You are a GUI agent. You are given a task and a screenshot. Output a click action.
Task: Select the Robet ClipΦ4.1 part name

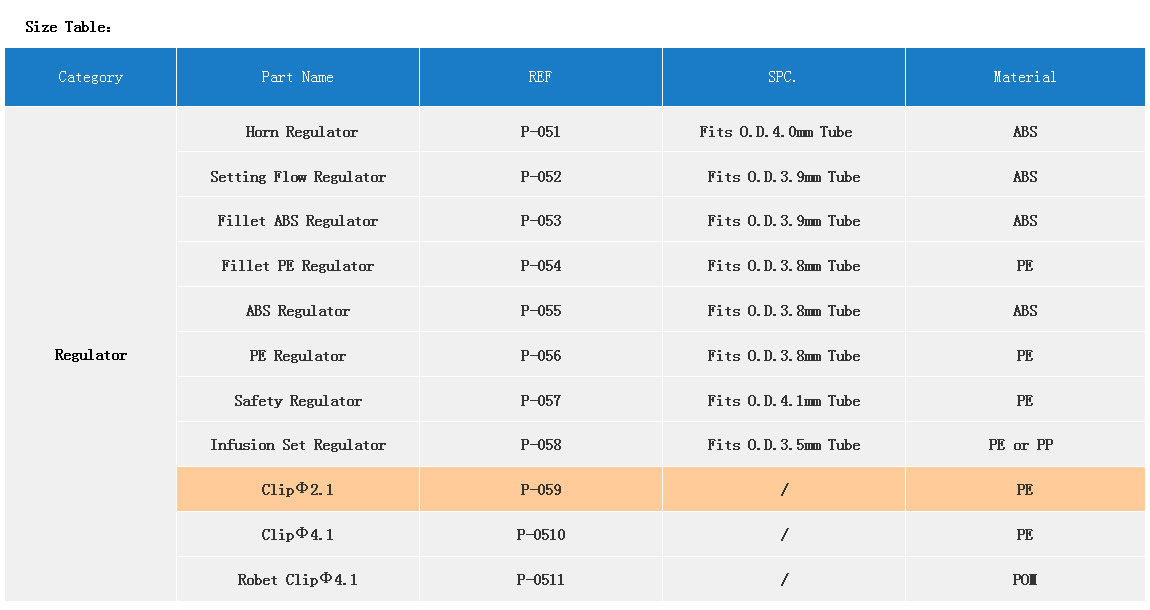tap(298, 580)
